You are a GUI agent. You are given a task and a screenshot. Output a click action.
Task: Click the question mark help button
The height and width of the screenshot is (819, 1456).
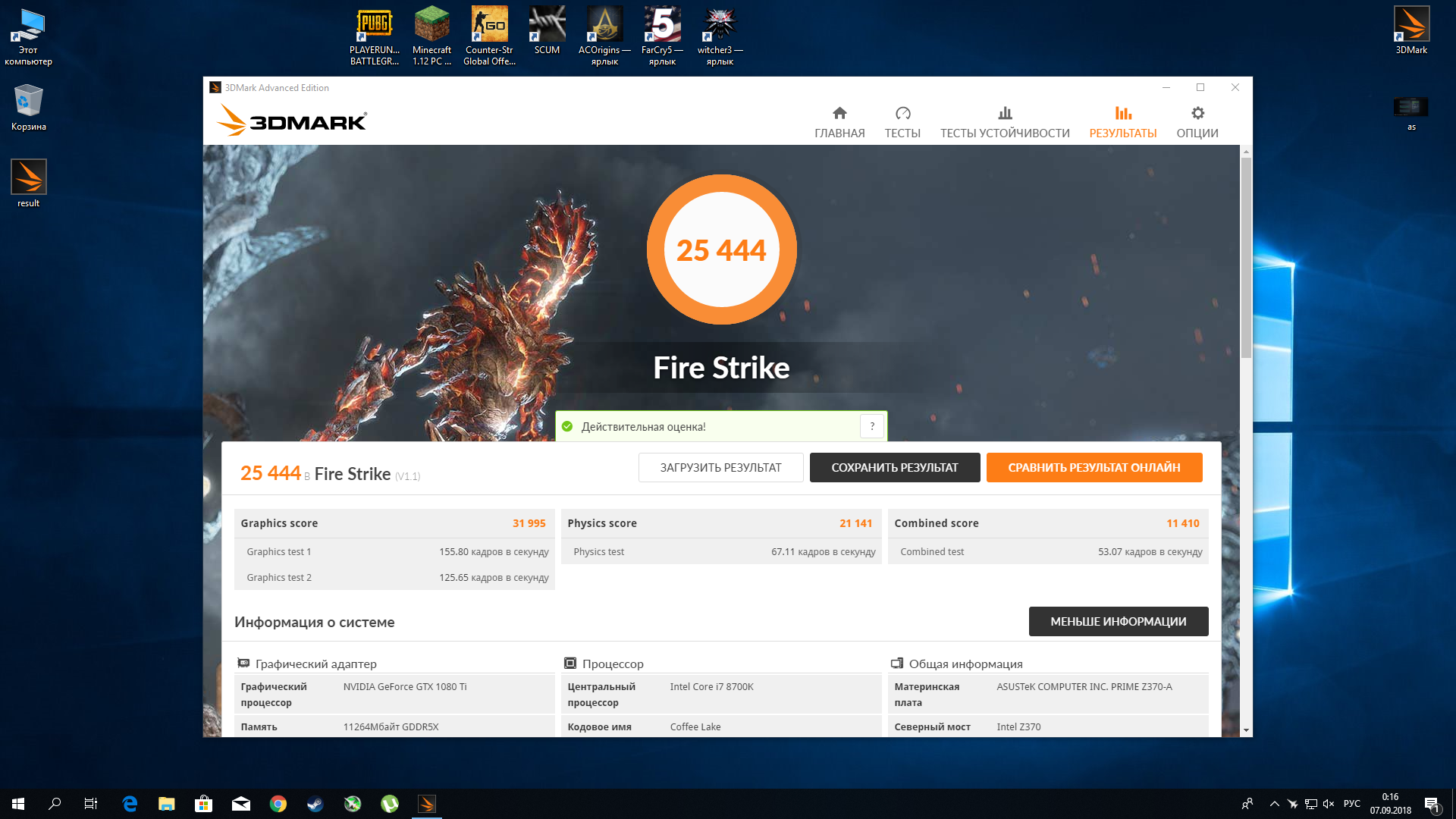(x=872, y=426)
